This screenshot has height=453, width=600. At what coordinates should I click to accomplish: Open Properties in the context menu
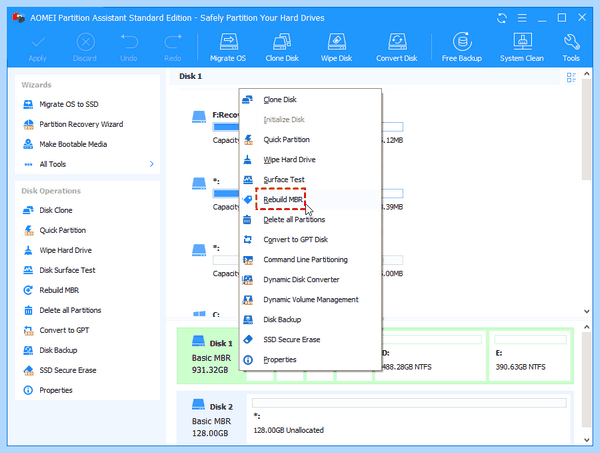(x=310, y=360)
